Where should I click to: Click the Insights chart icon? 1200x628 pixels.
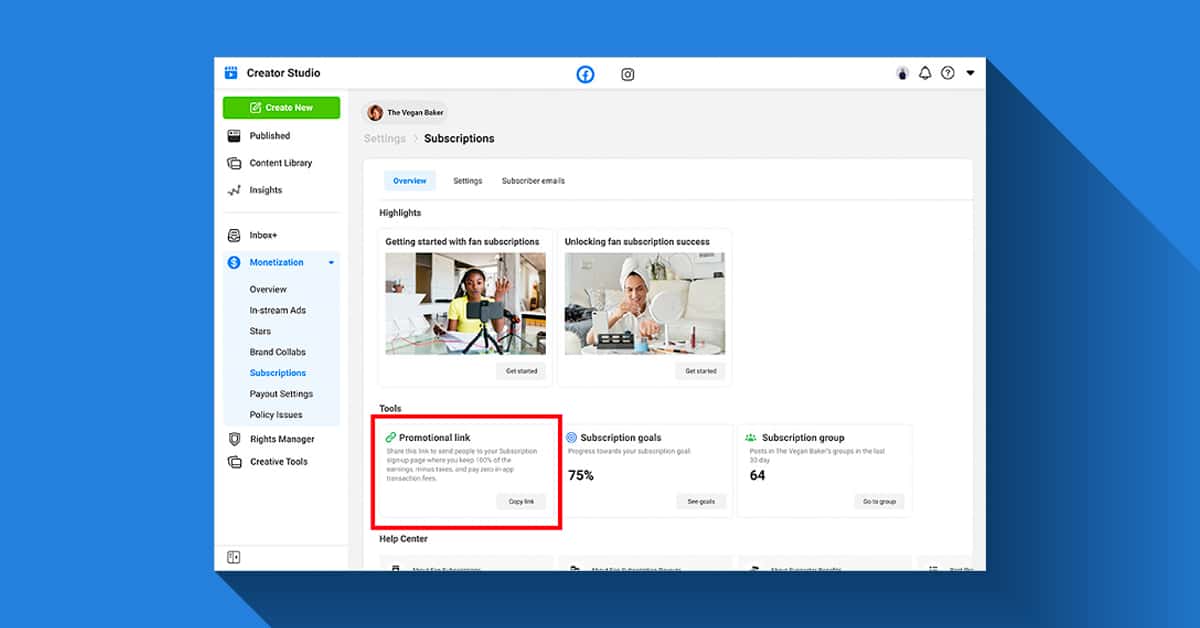click(234, 190)
